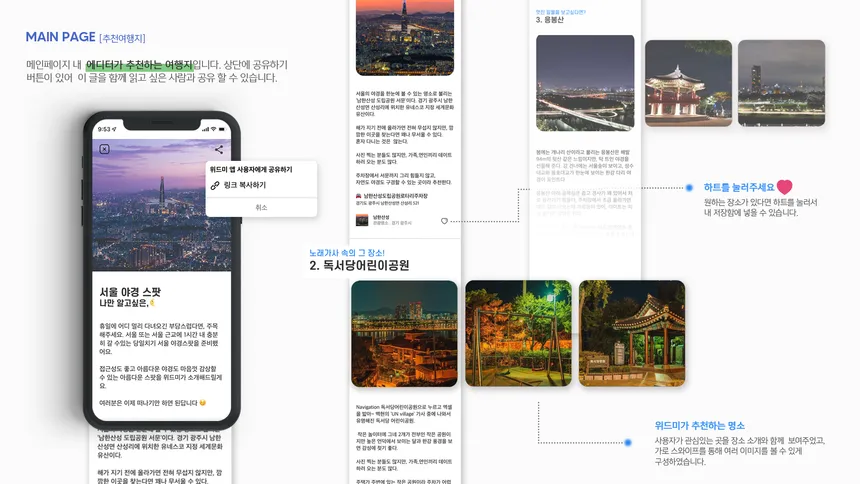Click the phone text 여러분은 이제 떠나기만 하면 된답니다
Screen dimensions: 860x484
149,403
